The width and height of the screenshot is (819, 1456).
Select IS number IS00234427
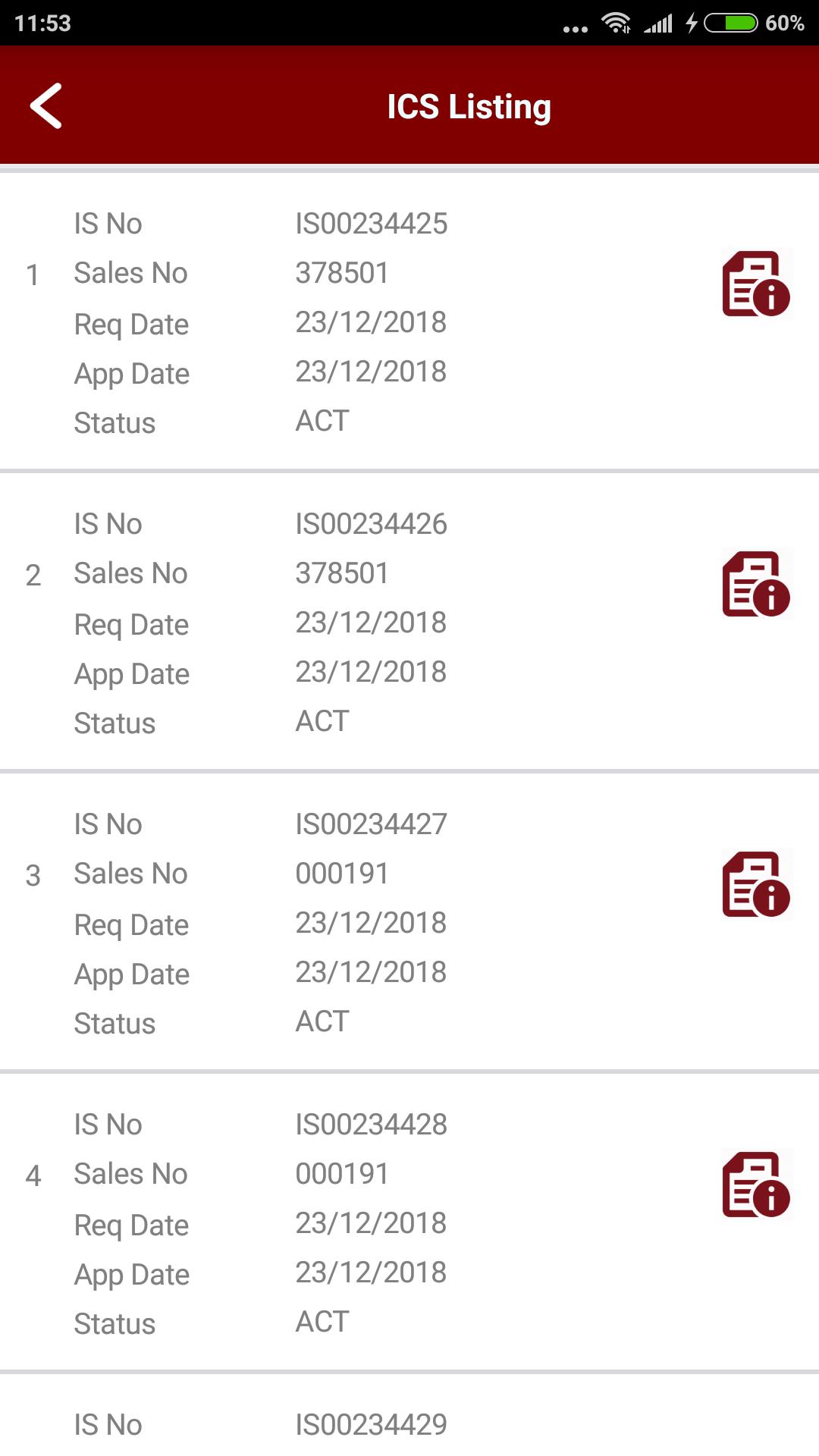click(372, 824)
